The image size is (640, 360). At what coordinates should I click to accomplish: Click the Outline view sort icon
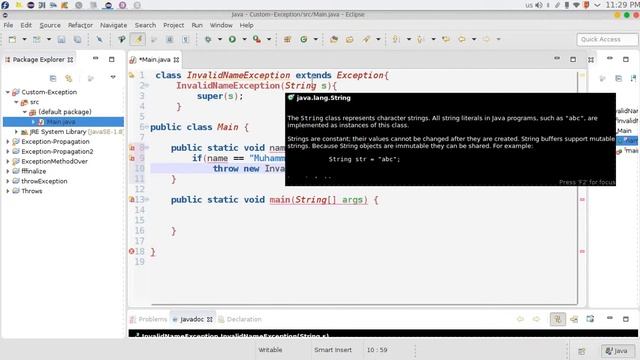pos(633,78)
